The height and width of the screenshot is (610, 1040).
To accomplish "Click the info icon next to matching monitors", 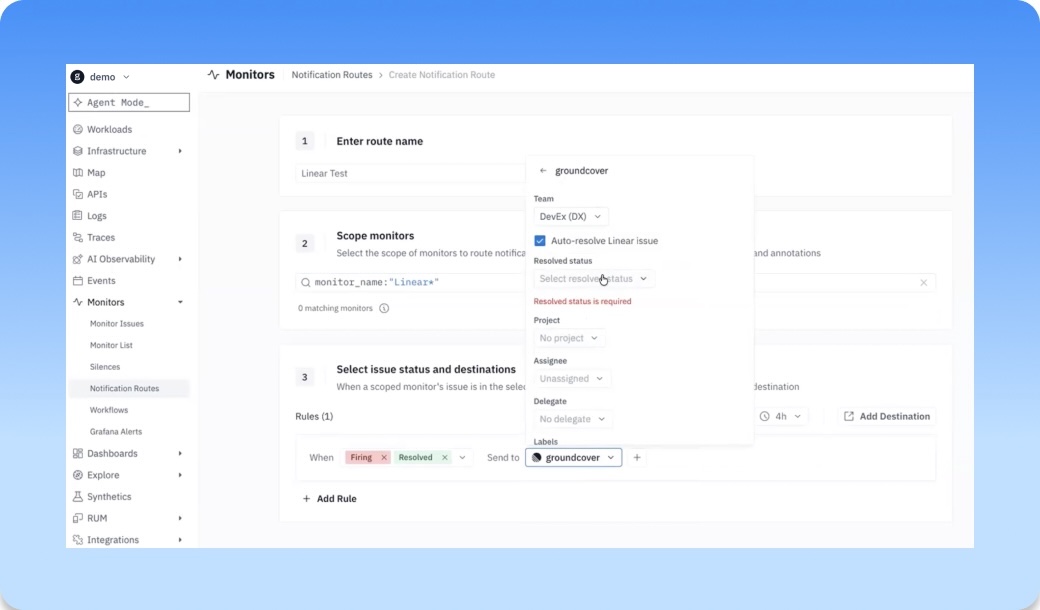I will tap(384, 308).
